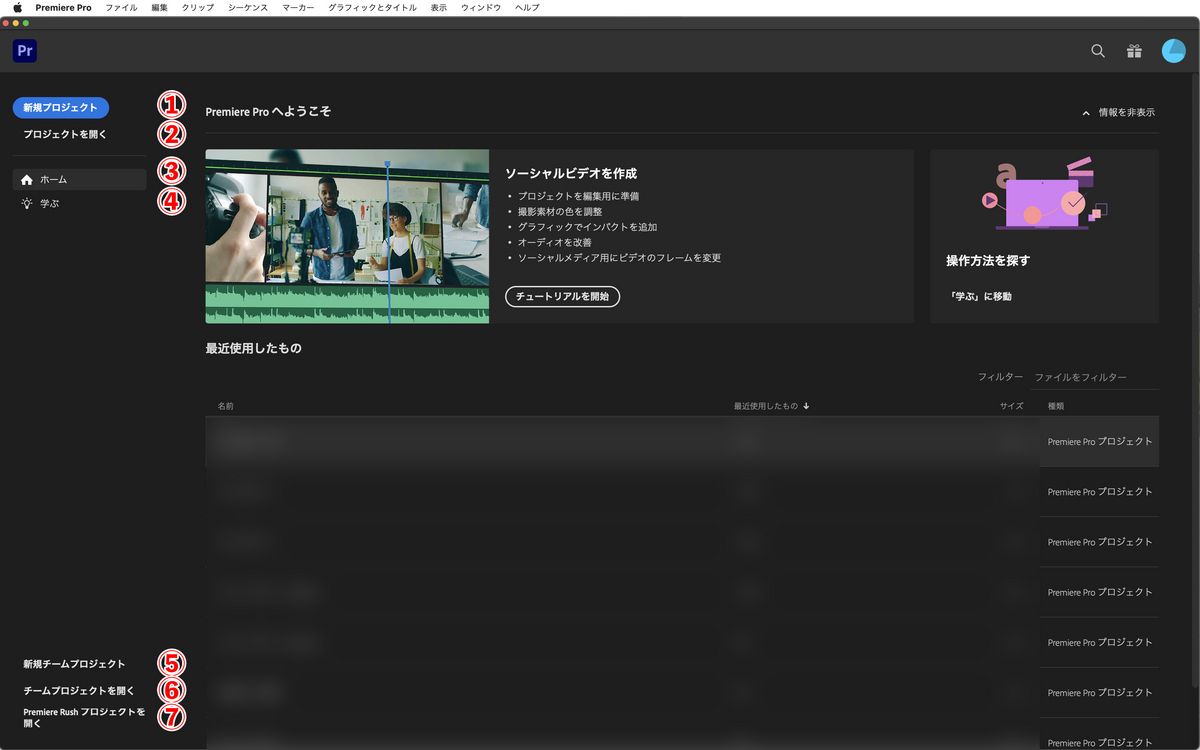The image size is (1200, 750).
Task: Open the search magnifier icon
Action: 1098,51
